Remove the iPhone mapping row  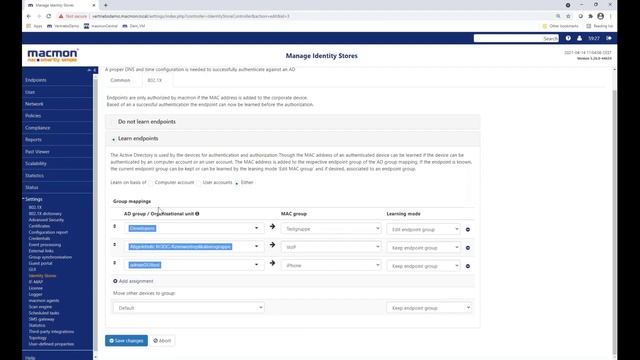(468, 266)
